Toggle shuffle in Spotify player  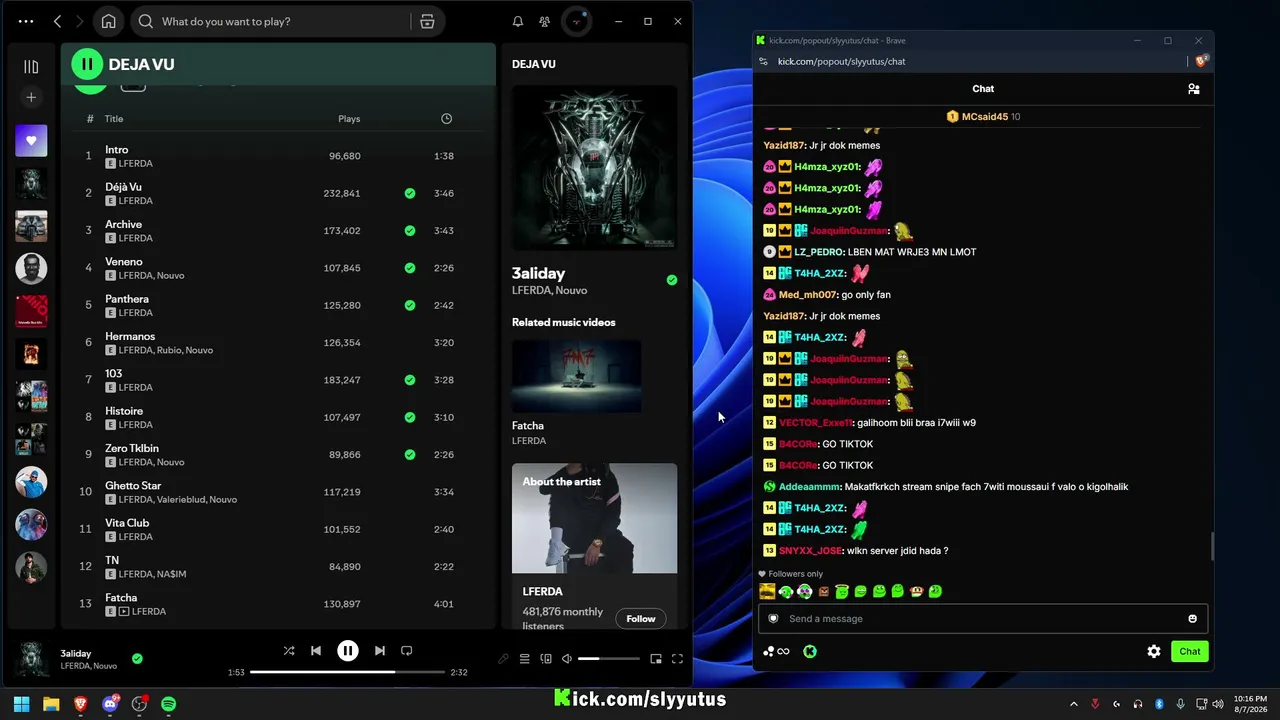click(289, 651)
